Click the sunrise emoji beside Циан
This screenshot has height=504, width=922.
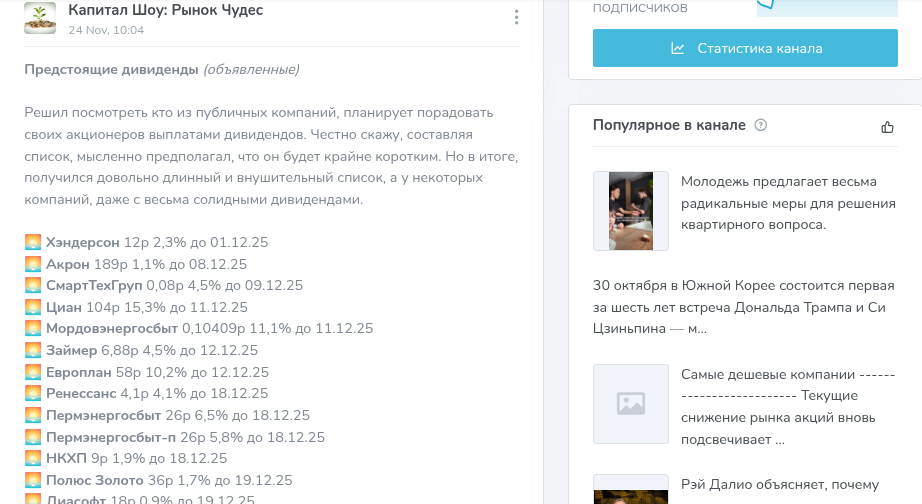(x=33, y=307)
